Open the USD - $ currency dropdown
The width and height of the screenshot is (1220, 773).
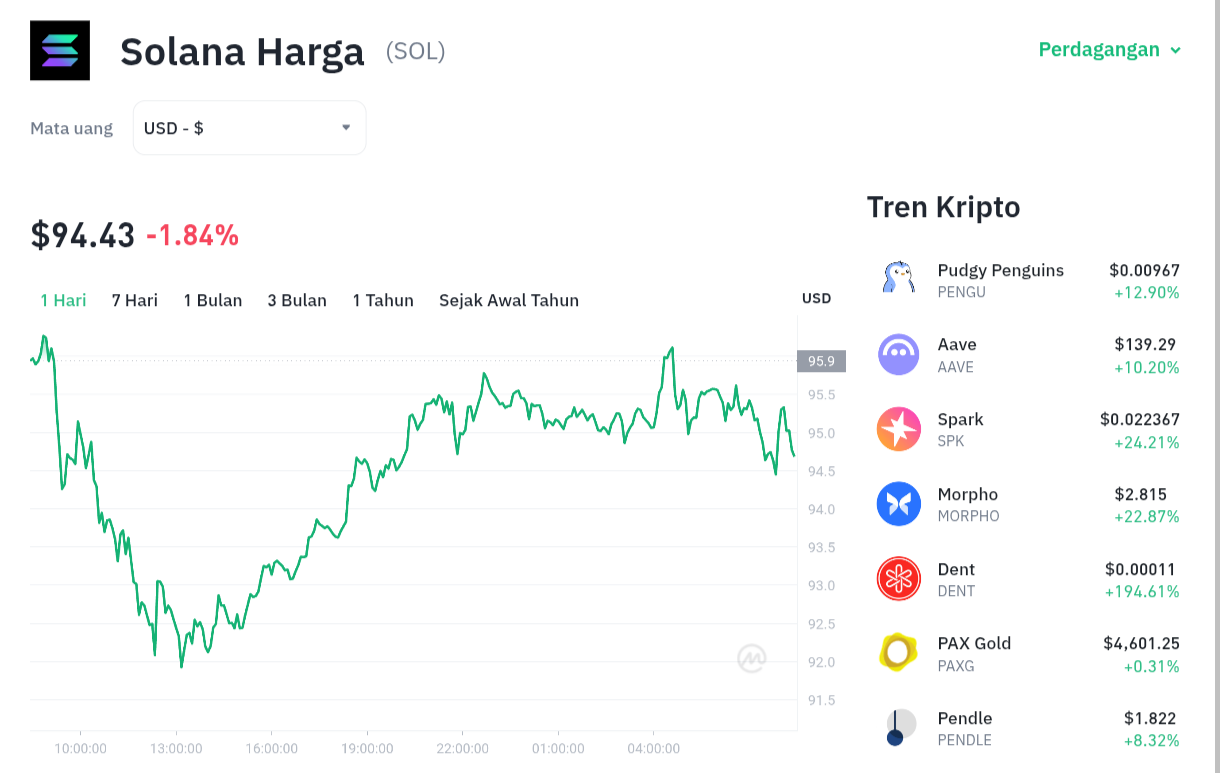click(249, 128)
